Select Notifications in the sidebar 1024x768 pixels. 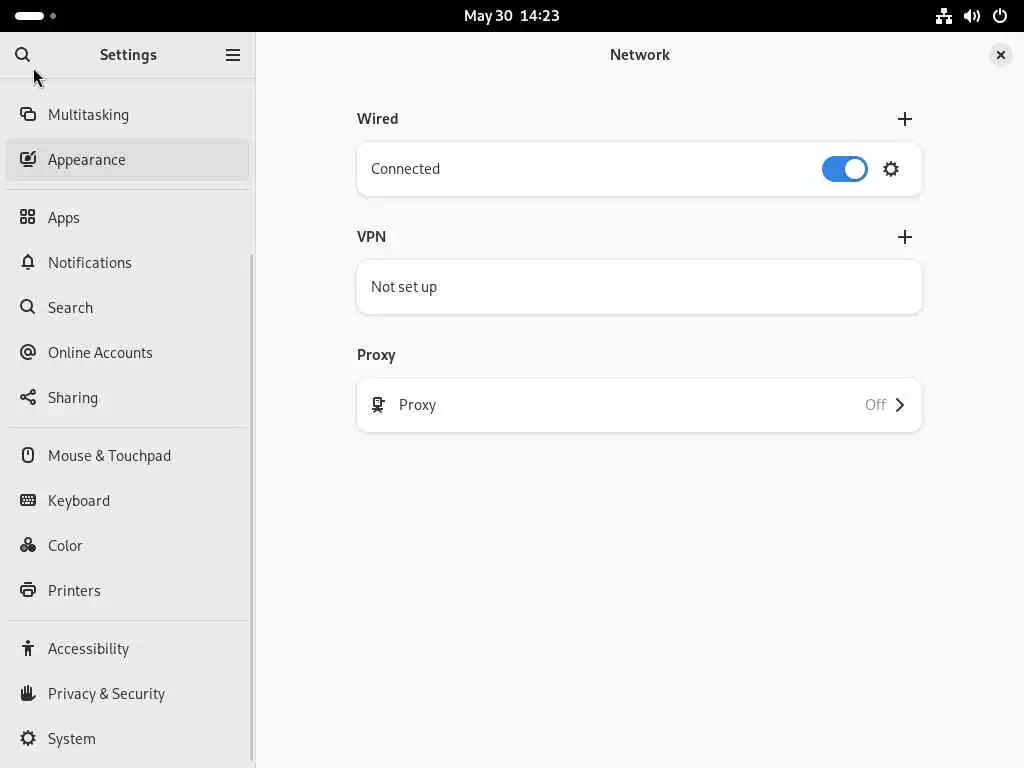click(x=128, y=262)
